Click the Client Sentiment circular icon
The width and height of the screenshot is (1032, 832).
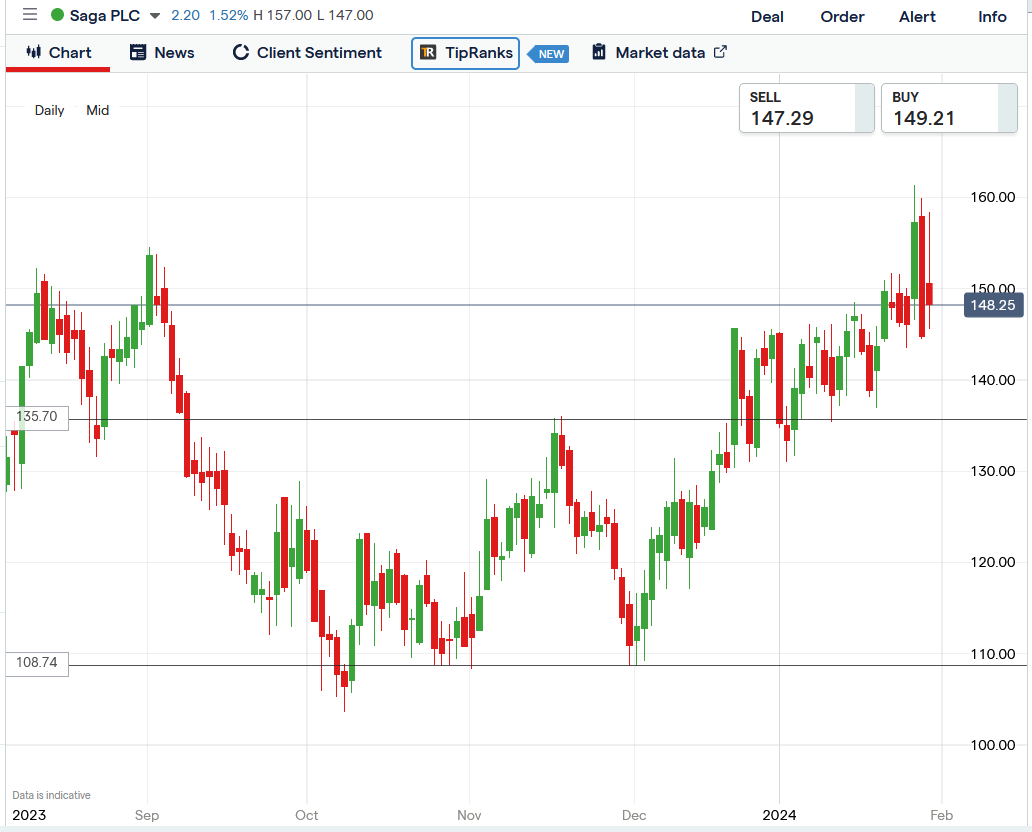[241, 53]
